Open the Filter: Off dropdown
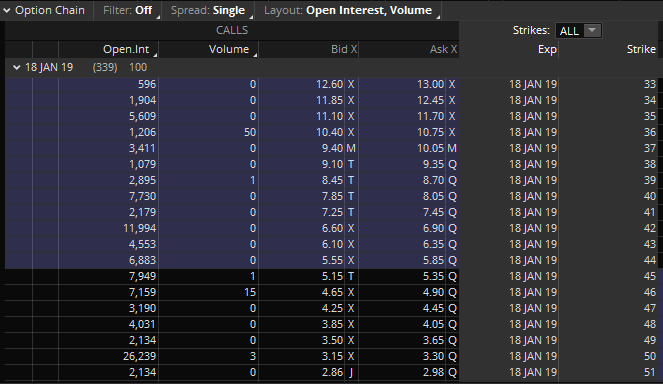The height and width of the screenshot is (384, 663). click(127, 10)
